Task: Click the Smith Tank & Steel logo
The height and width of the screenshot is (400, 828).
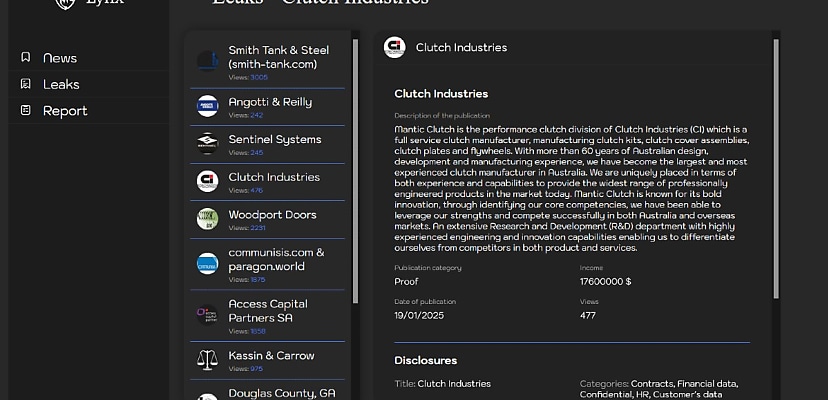Action: click(x=208, y=61)
